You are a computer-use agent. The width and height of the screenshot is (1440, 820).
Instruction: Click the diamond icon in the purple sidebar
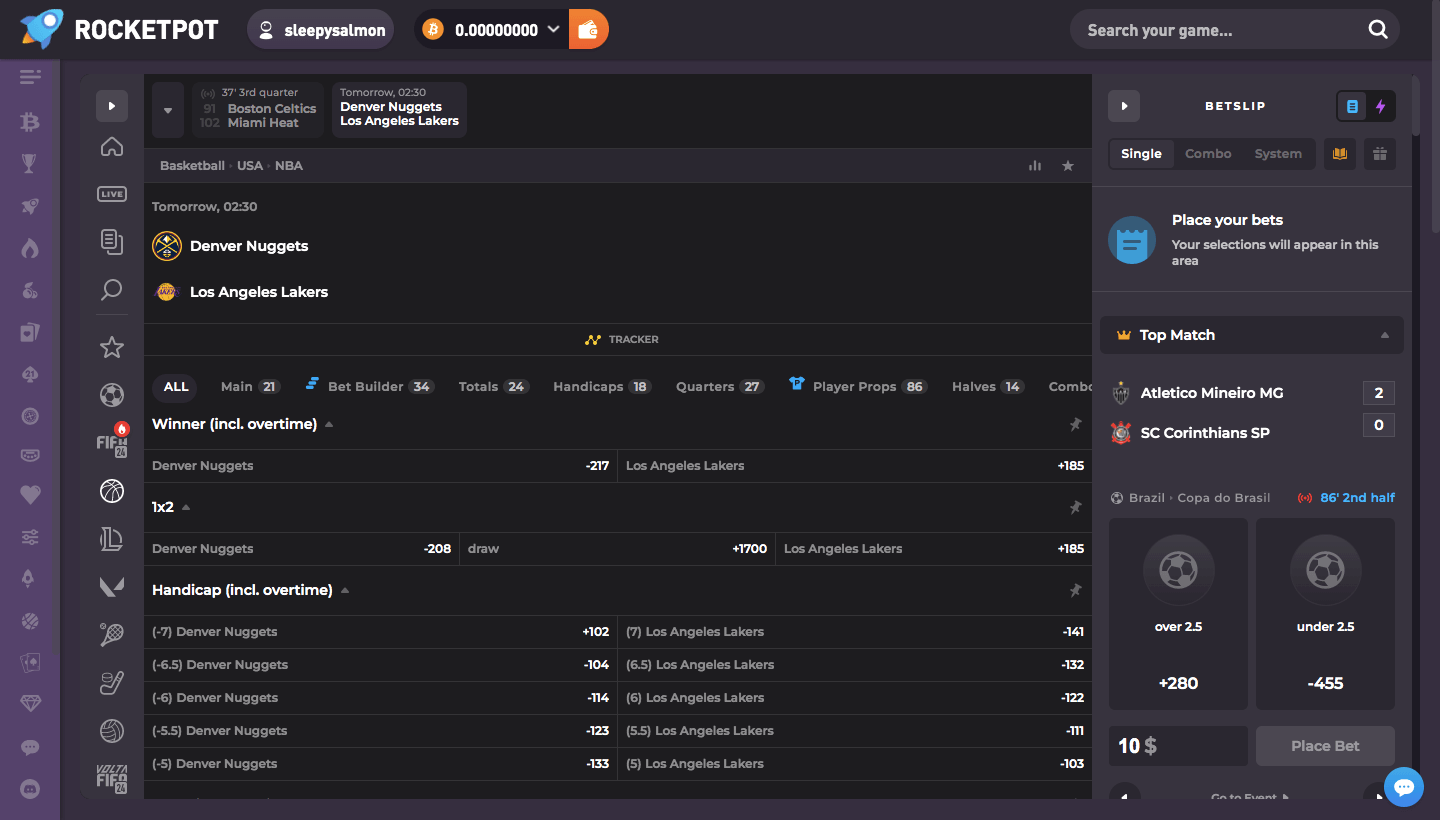pyautogui.click(x=30, y=703)
